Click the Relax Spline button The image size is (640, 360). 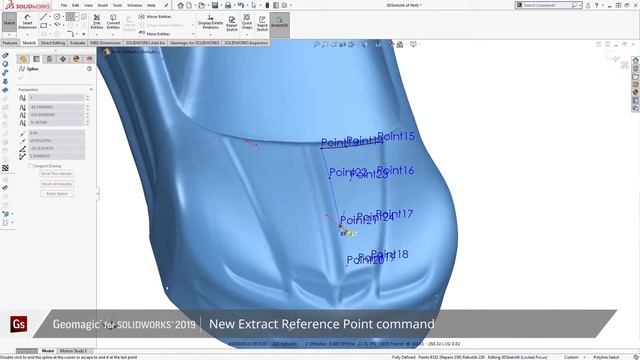[57, 193]
